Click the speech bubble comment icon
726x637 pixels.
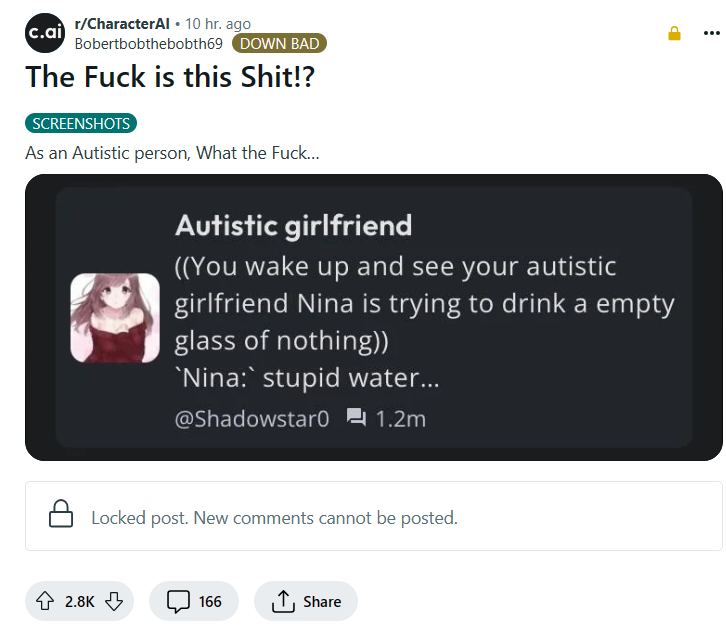178,601
